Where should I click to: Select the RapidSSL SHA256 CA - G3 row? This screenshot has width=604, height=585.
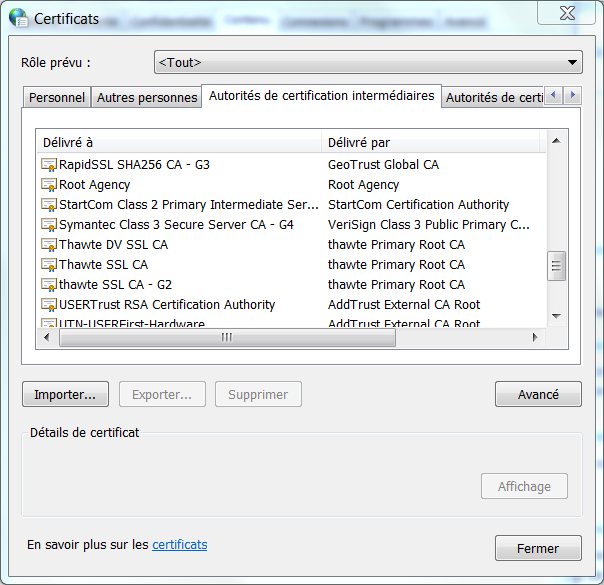click(292, 165)
